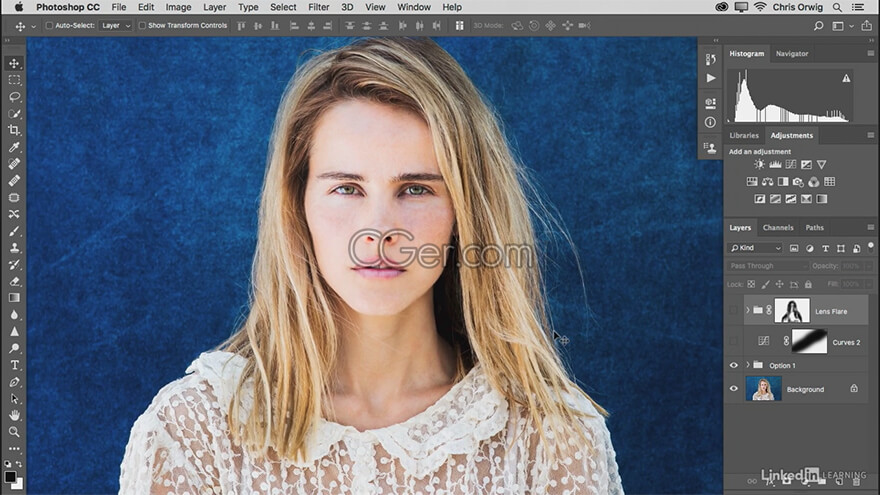
Task: Expand the Lens Flare group
Action: (x=748, y=310)
